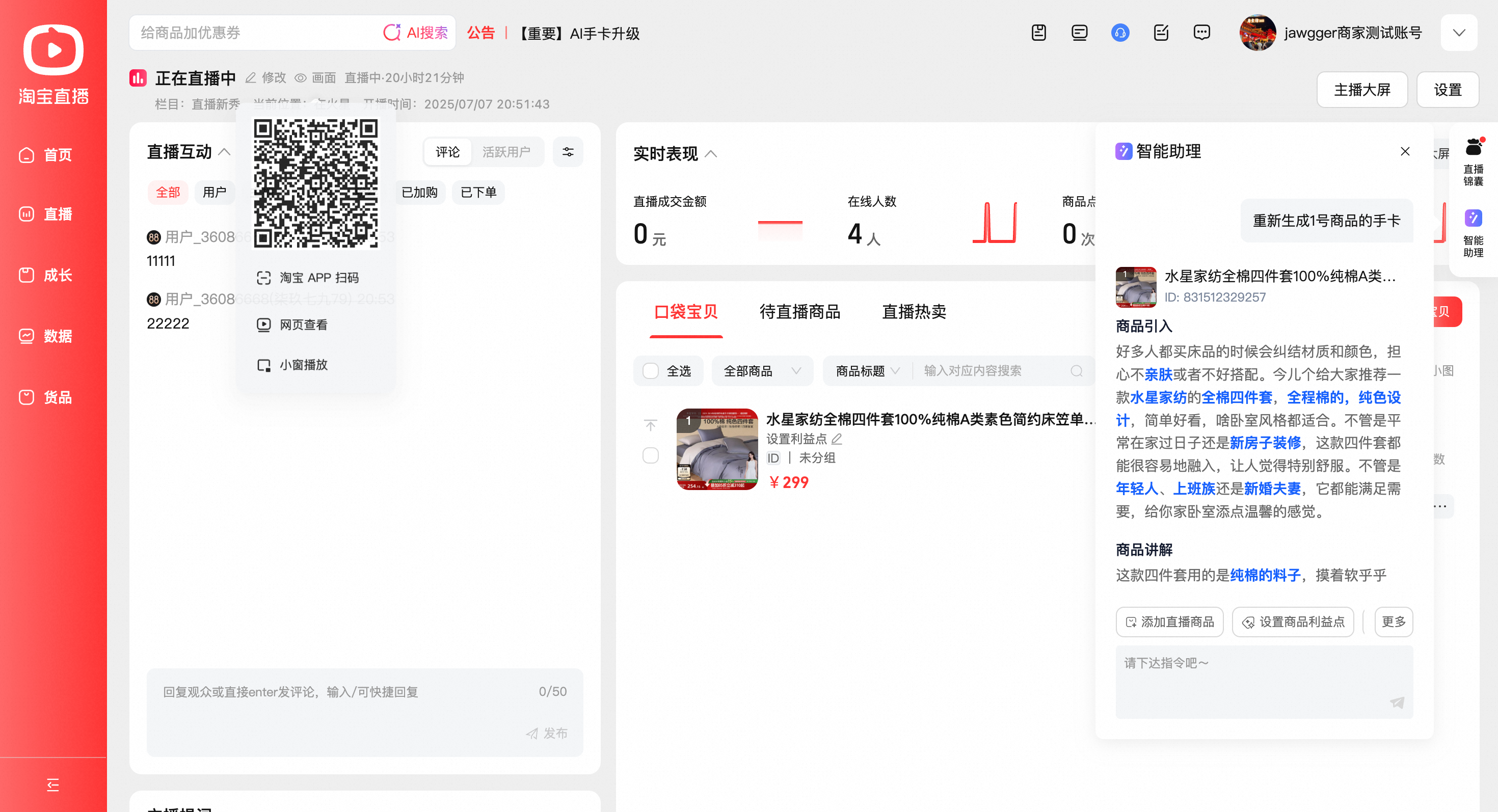Select the 已加购 comment filter

[419, 193]
